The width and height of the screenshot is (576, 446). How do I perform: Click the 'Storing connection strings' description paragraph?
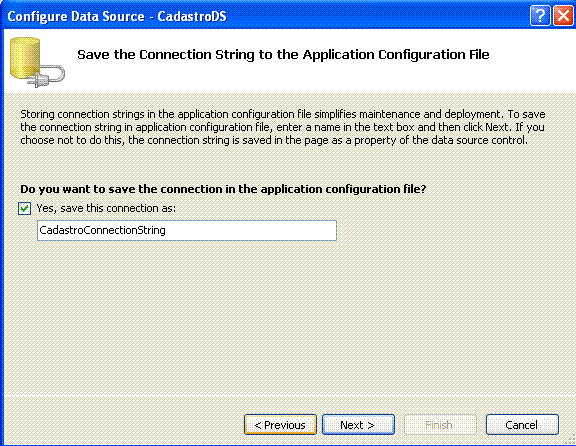click(x=282, y=127)
